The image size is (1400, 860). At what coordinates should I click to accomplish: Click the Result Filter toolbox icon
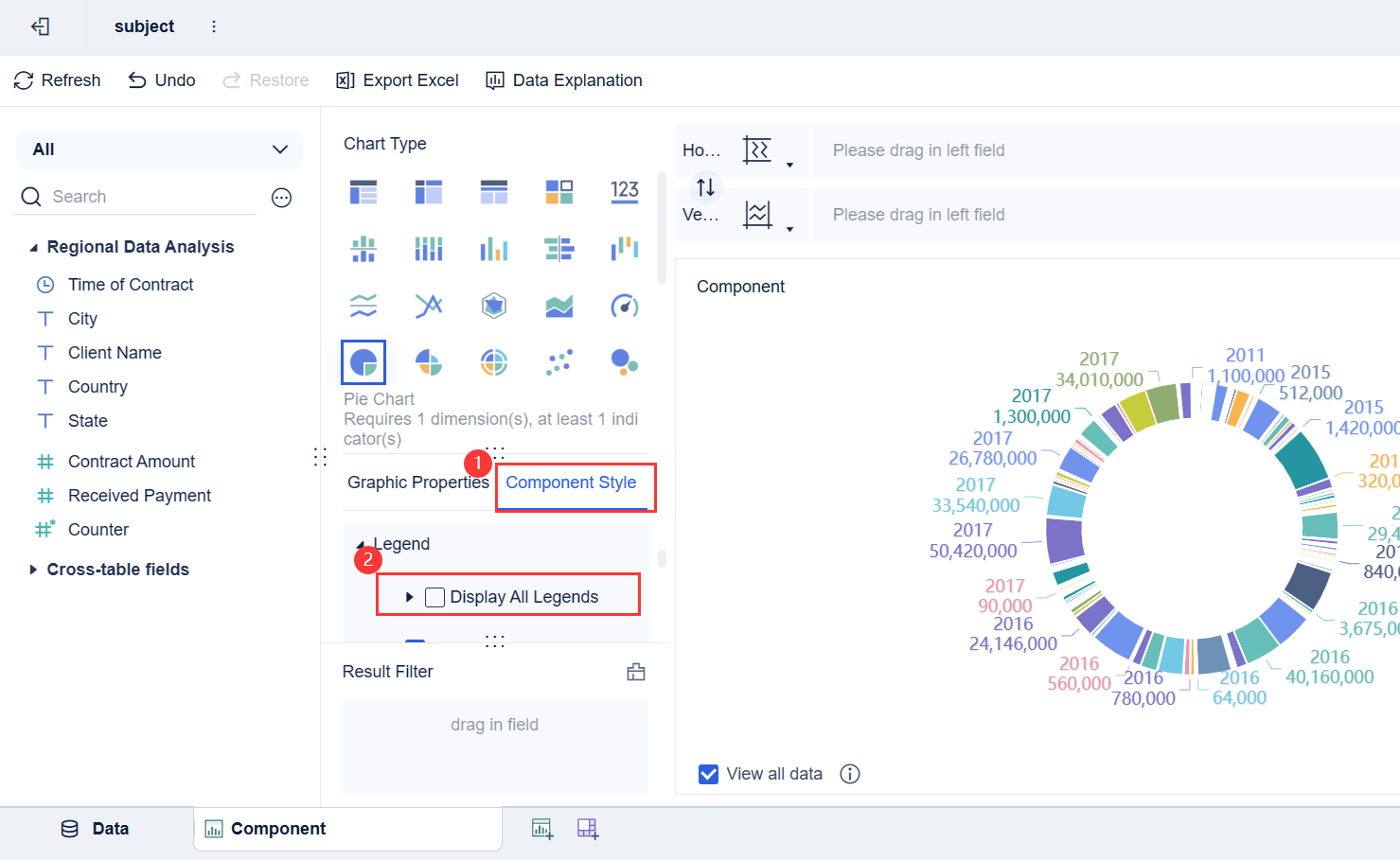[x=636, y=672]
